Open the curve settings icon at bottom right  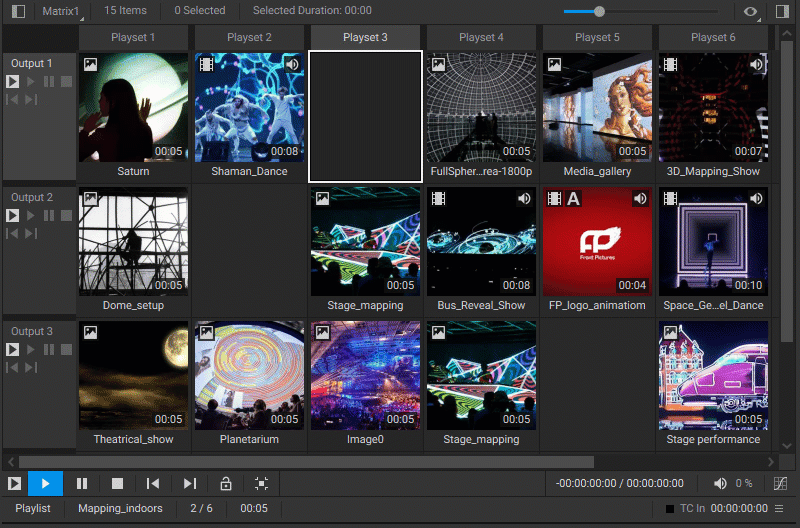pyautogui.click(x=780, y=483)
